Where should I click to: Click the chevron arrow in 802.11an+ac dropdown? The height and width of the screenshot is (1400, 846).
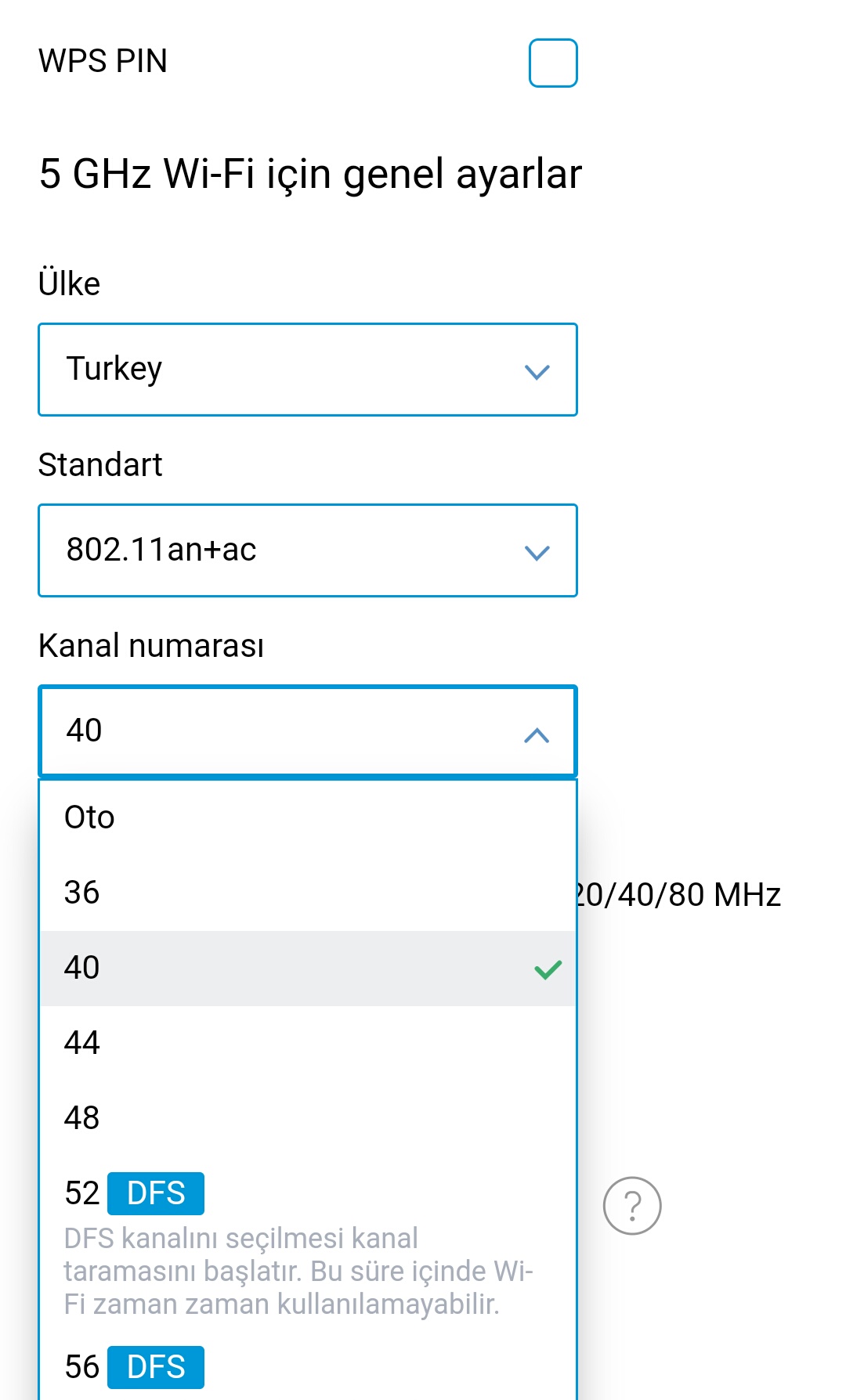coord(537,553)
